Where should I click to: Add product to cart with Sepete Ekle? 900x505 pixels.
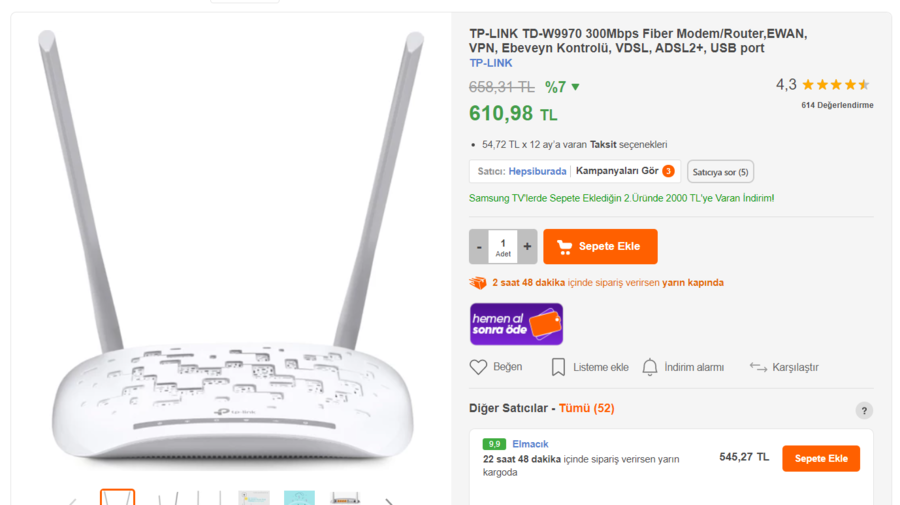(600, 246)
